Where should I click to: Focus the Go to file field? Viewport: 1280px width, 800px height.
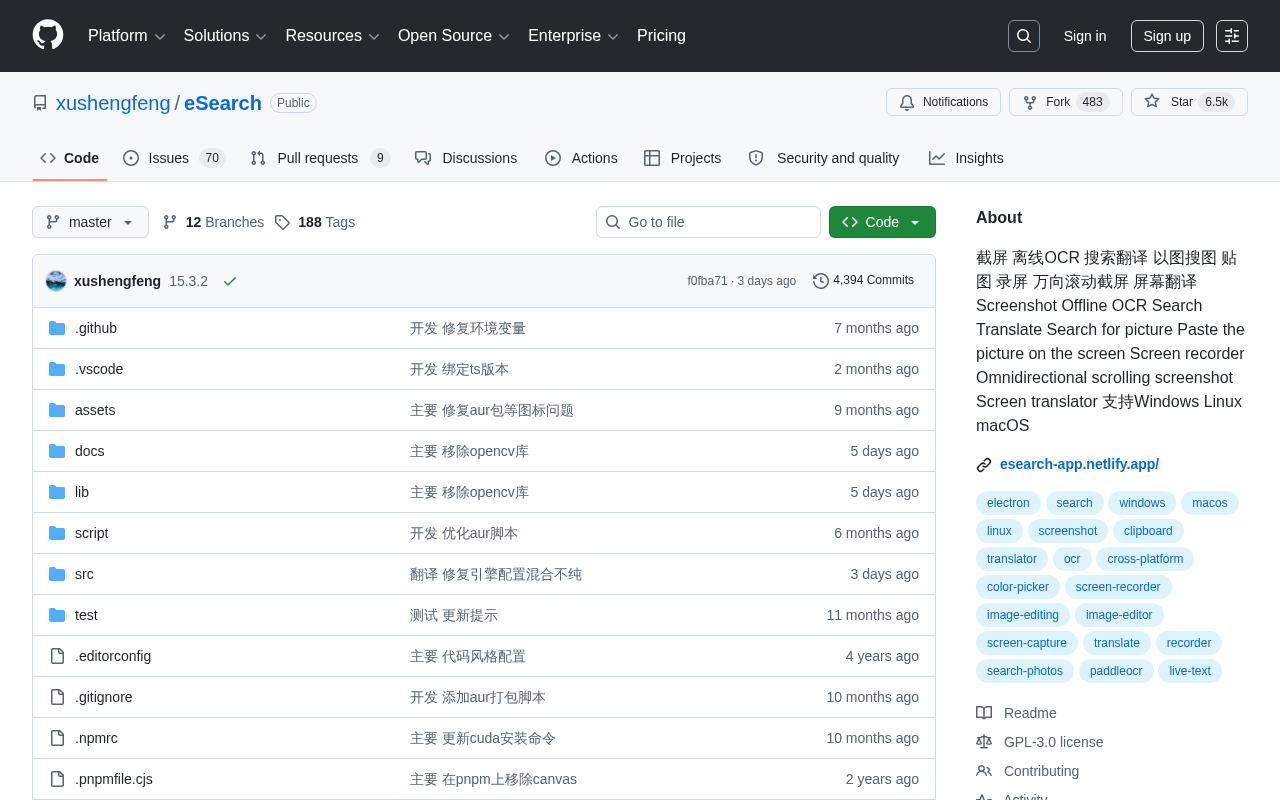click(708, 222)
